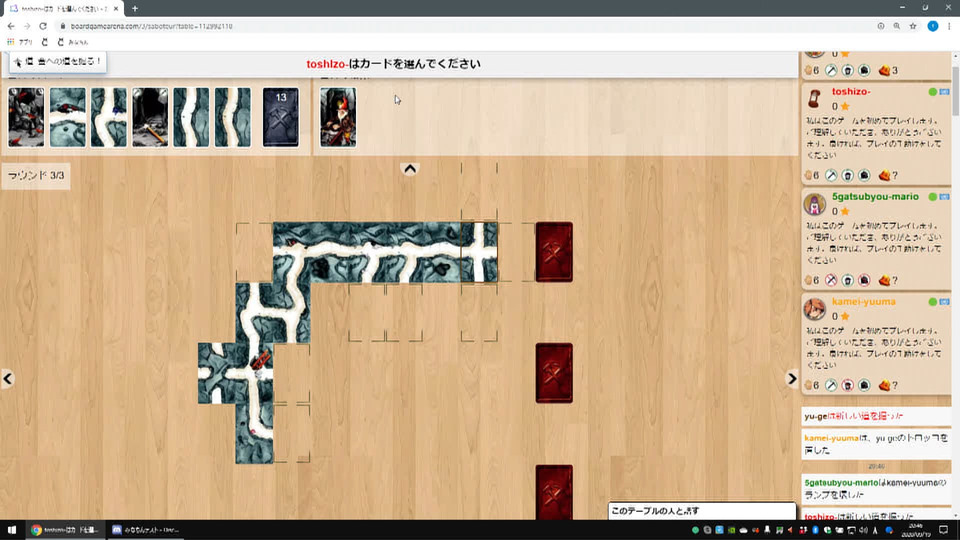Screen dimensions: 960x540
Task: Click log entry about yu-ge digging tunnel
Action: [x=876, y=416]
